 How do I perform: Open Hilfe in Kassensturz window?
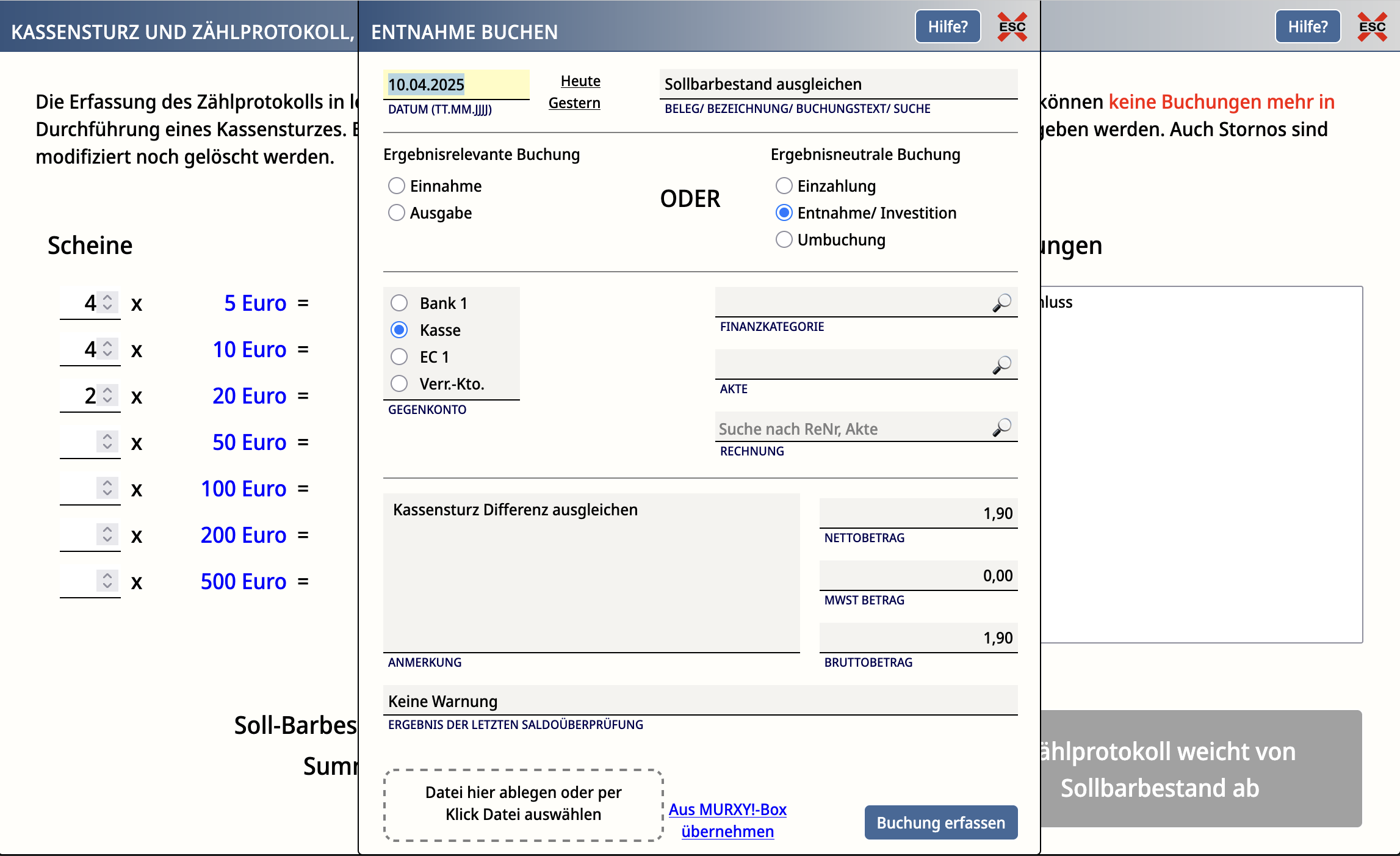click(1308, 27)
